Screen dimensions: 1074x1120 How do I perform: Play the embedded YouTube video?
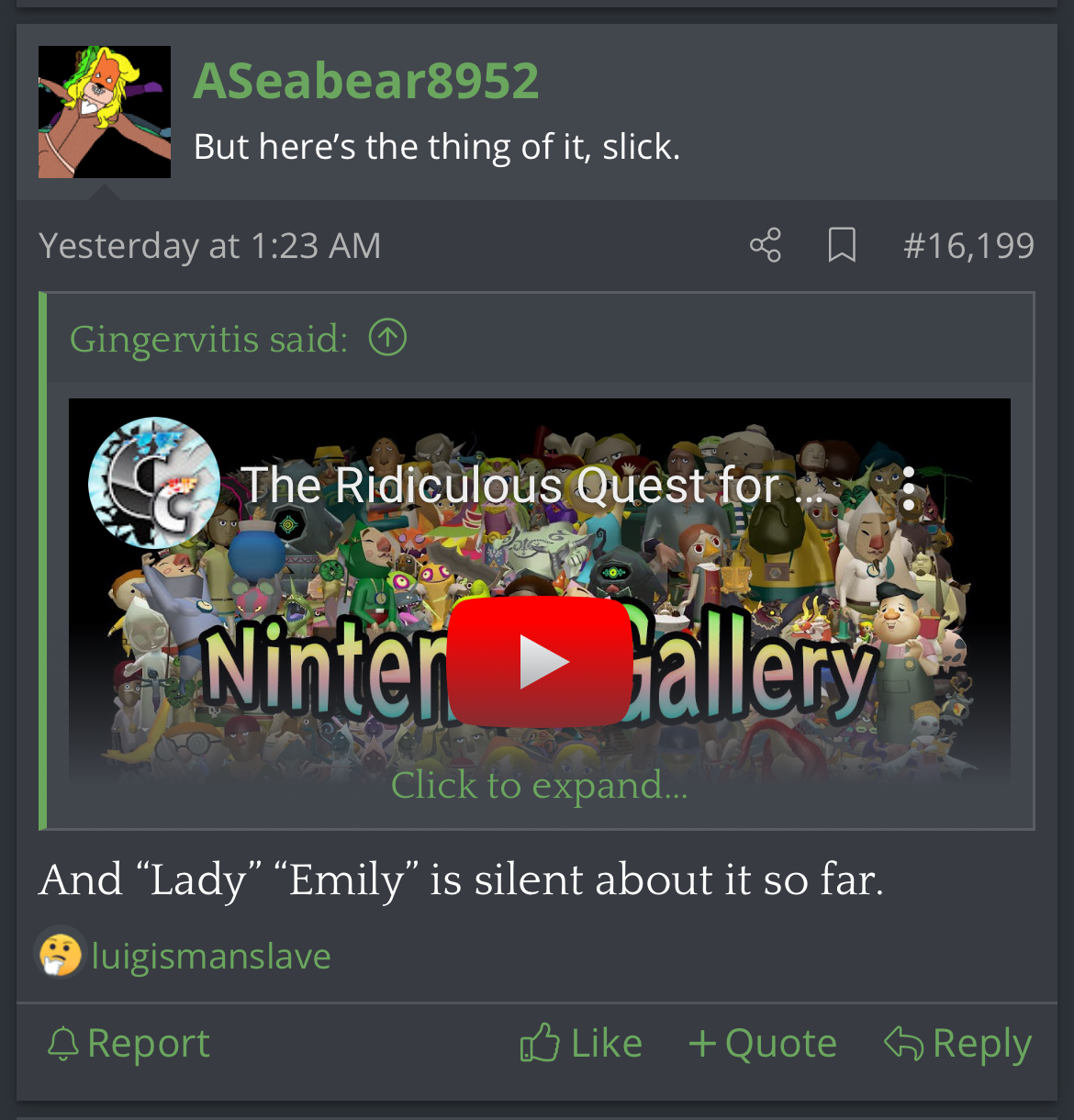(x=540, y=662)
